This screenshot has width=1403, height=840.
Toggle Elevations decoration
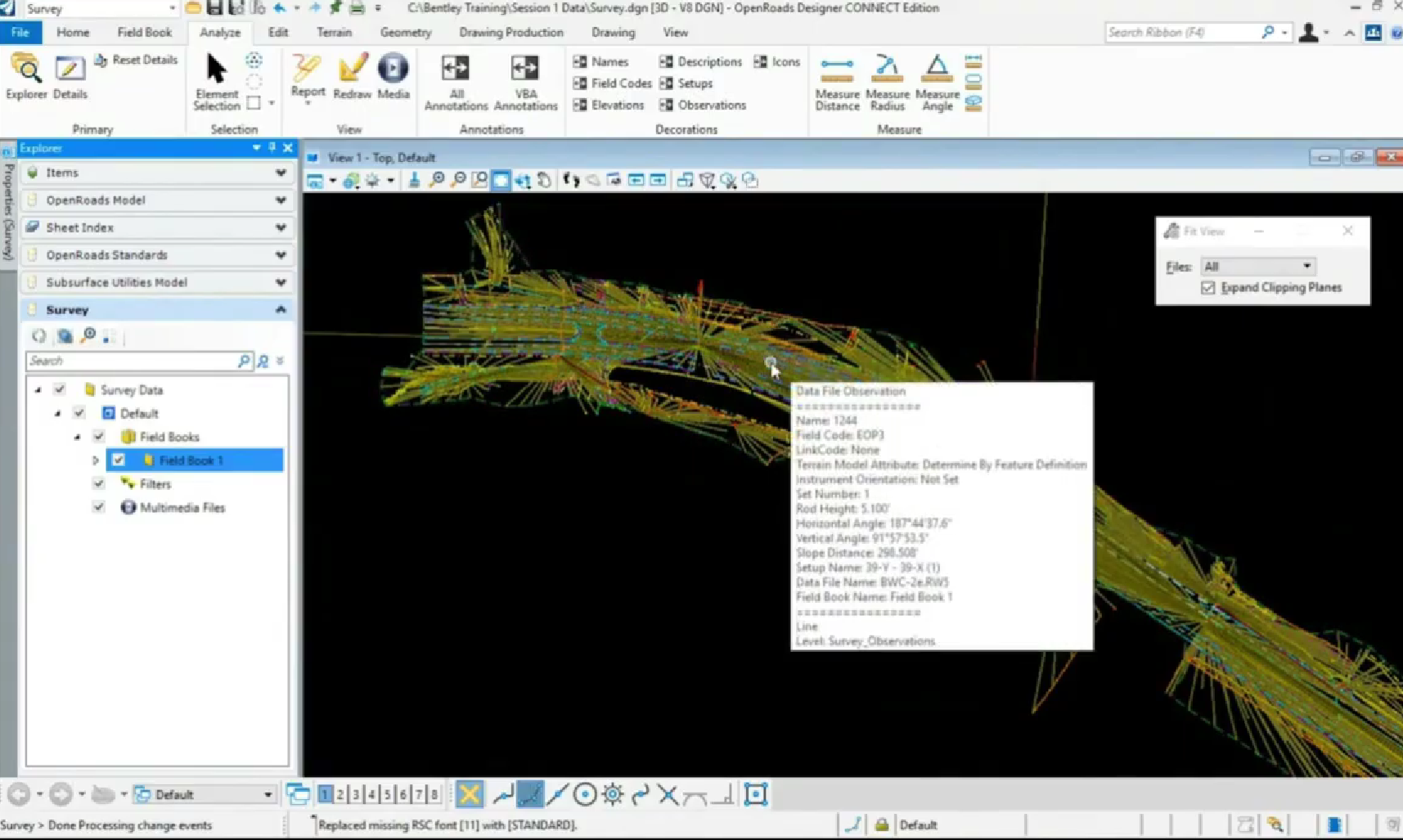coord(609,105)
